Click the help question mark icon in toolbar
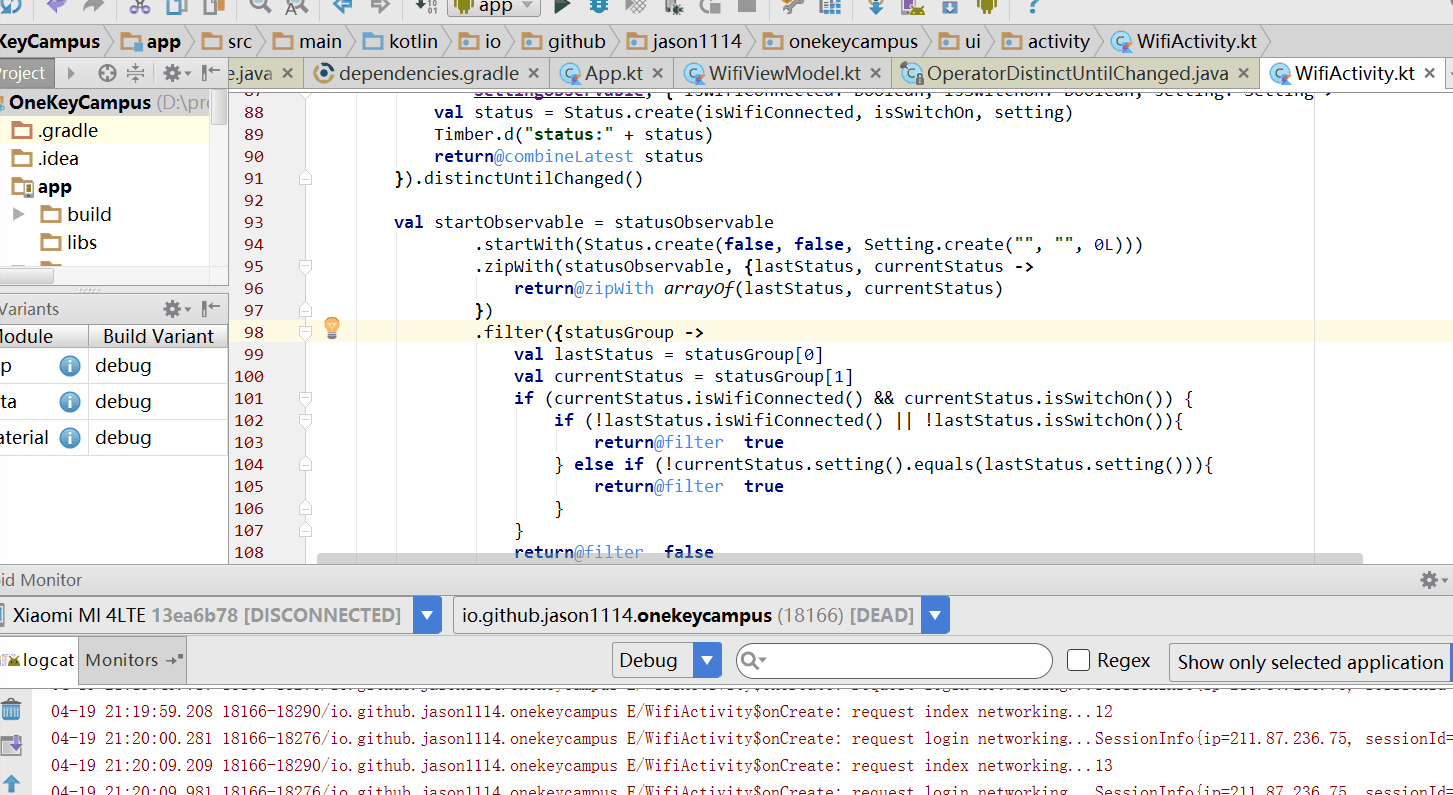The image size is (1453, 795). tap(1032, 6)
